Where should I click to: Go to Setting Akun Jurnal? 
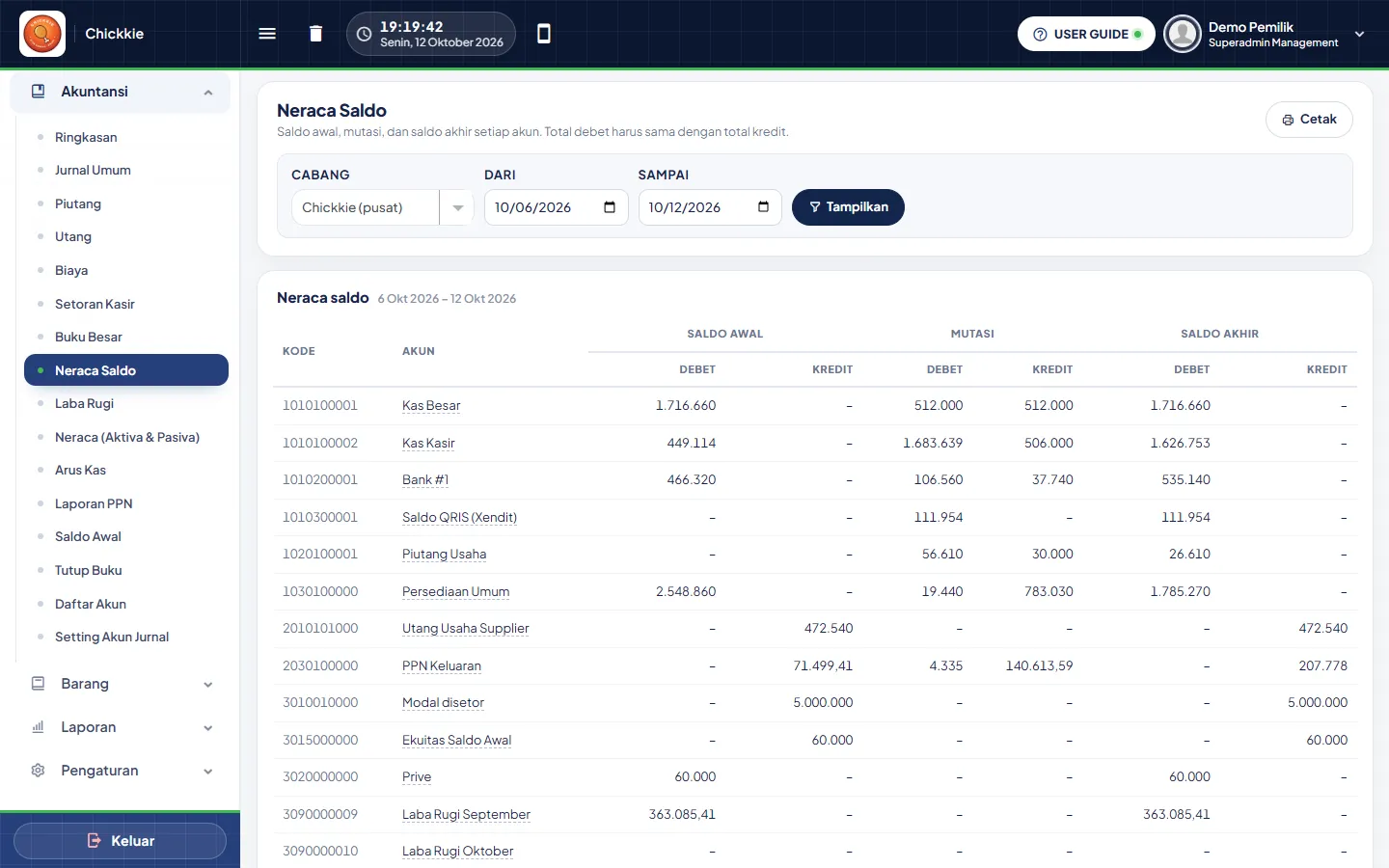(112, 637)
